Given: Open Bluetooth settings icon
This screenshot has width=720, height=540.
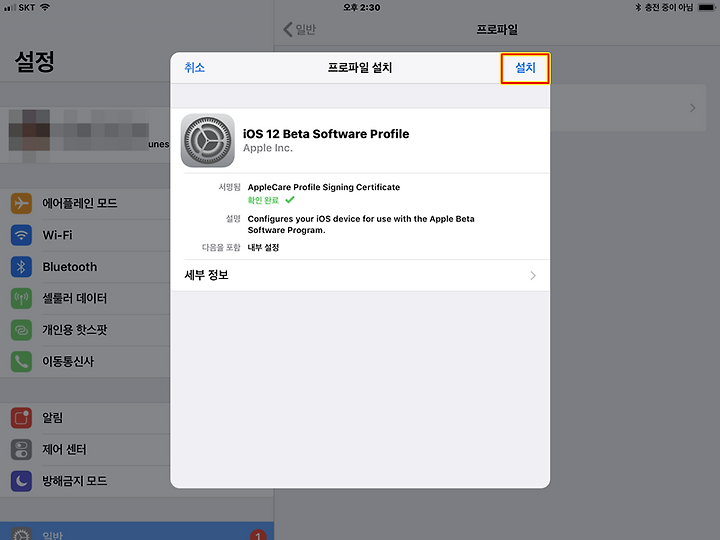Looking at the screenshot, I should (x=22, y=267).
